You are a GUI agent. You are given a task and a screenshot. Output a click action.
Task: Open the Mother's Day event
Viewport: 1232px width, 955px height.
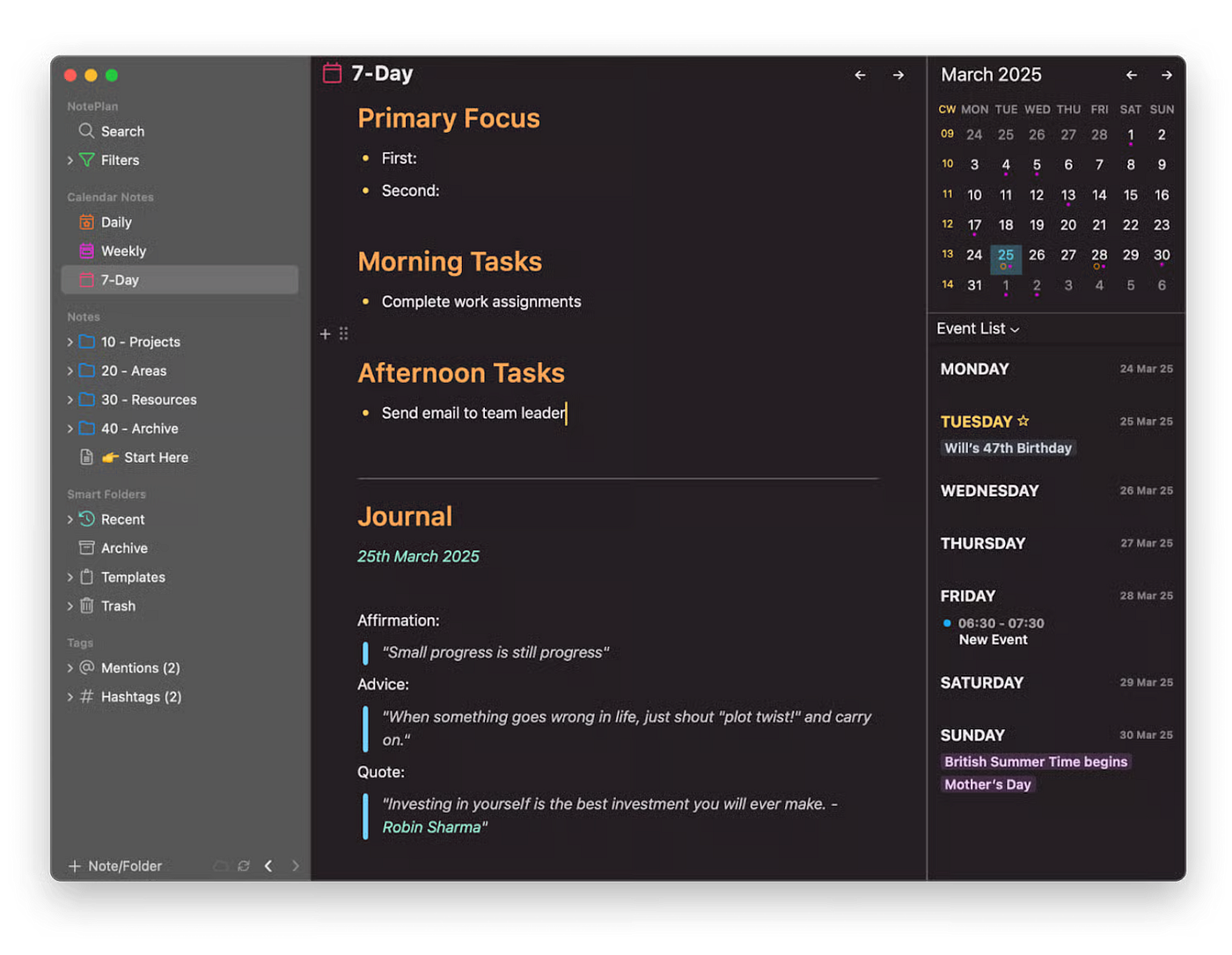coord(987,784)
